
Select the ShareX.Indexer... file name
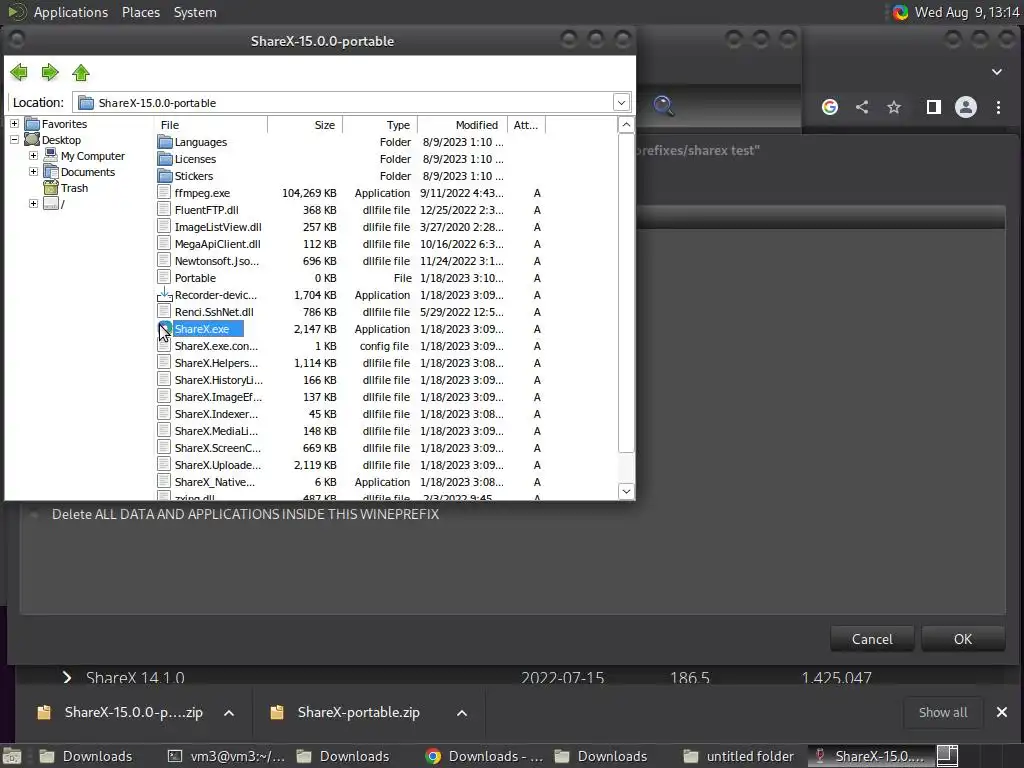216,414
